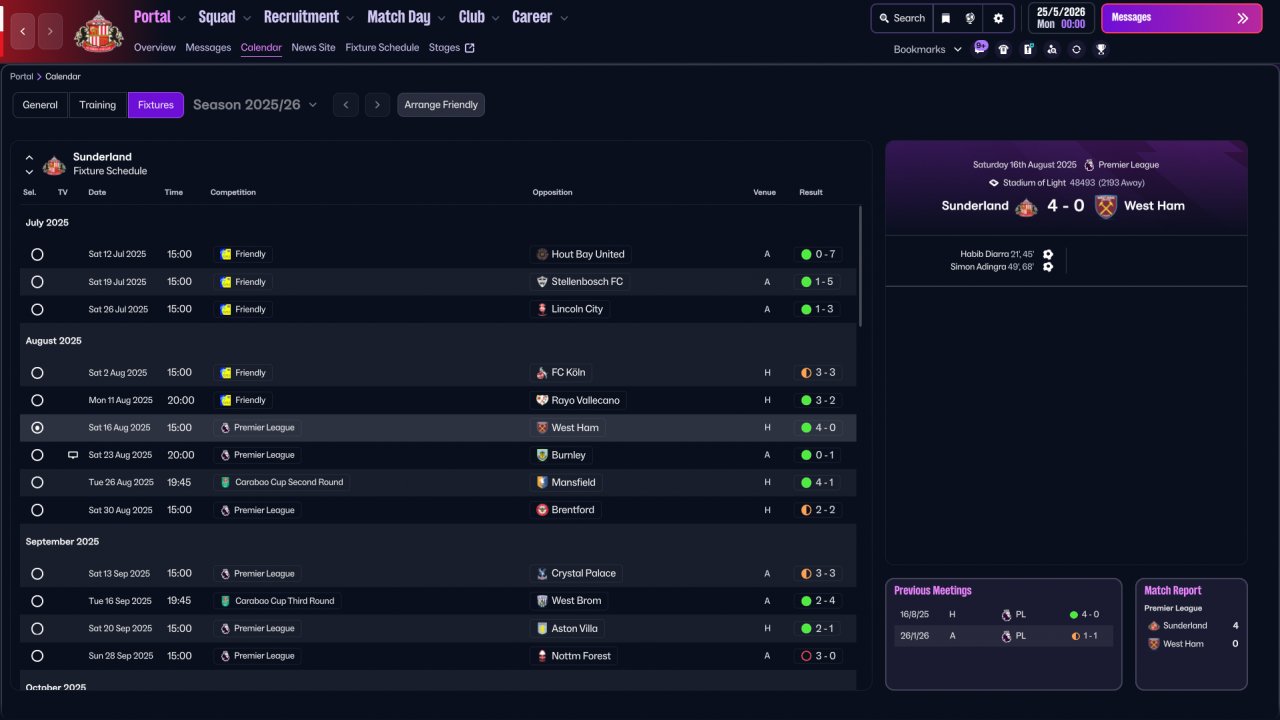Click the Result column header

click(811, 192)
